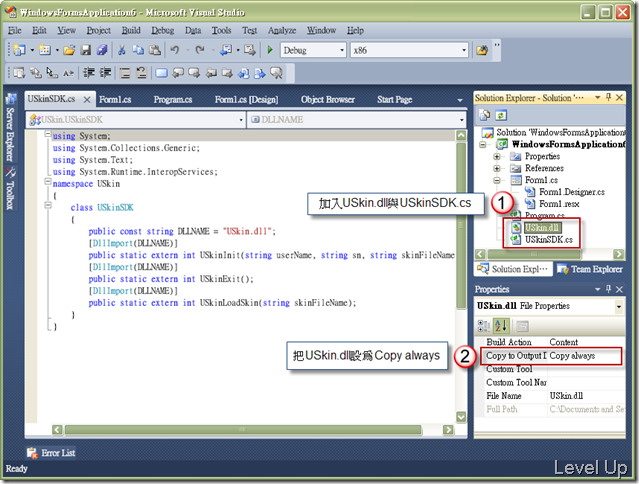
Task: Open the x86 platform dropdown
Action: tap(464, 50)
